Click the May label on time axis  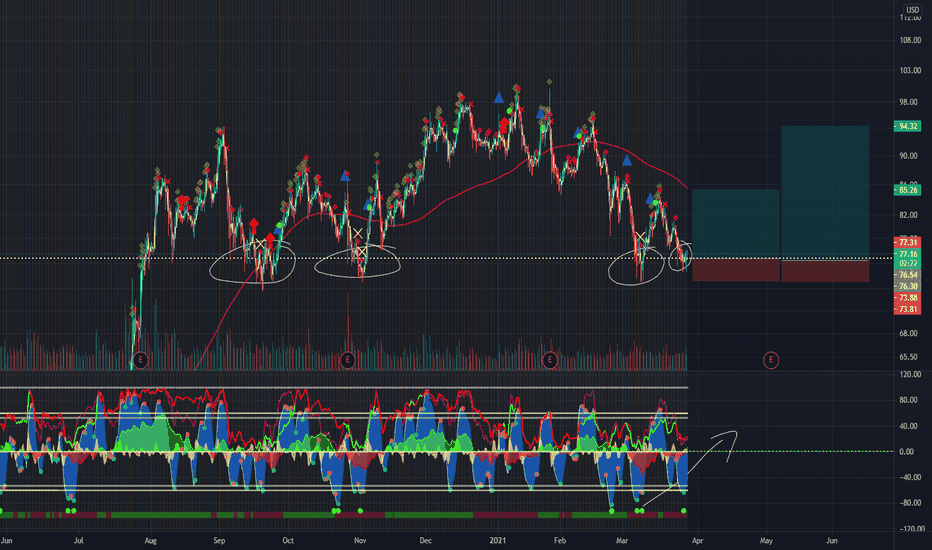[766, 540]
